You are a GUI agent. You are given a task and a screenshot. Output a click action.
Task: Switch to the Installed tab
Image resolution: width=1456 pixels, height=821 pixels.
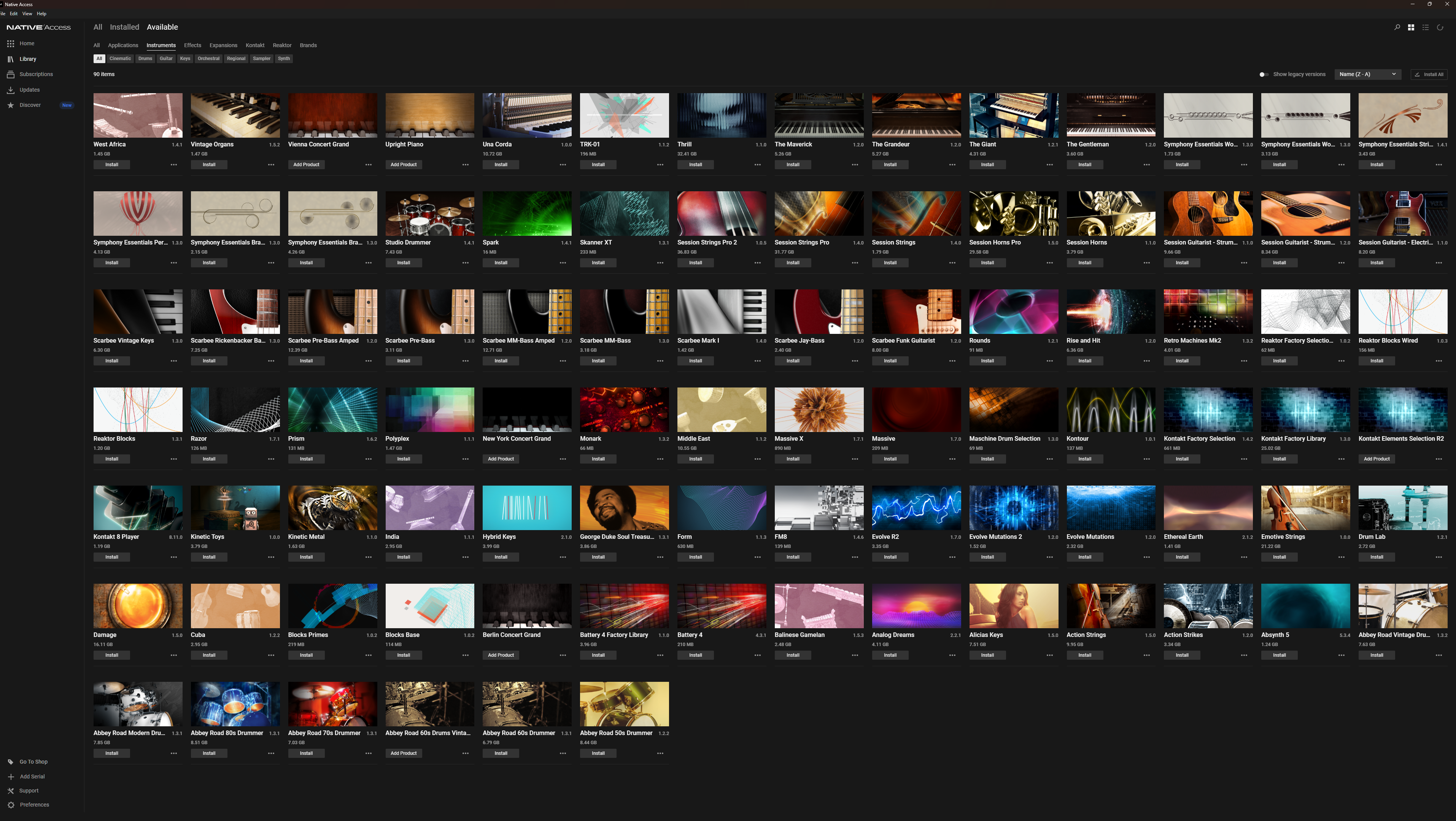124,27
